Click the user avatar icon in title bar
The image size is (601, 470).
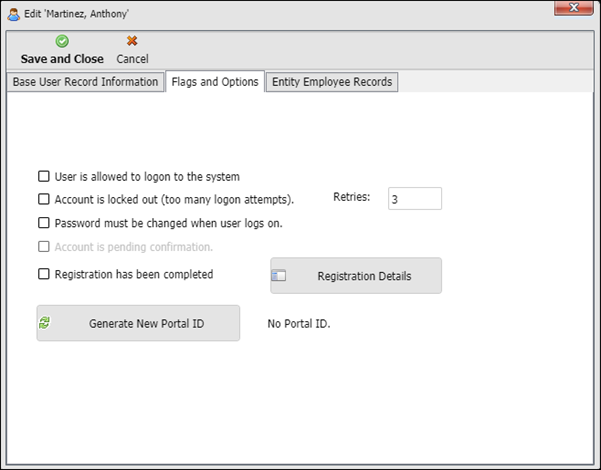coord(13,15)
